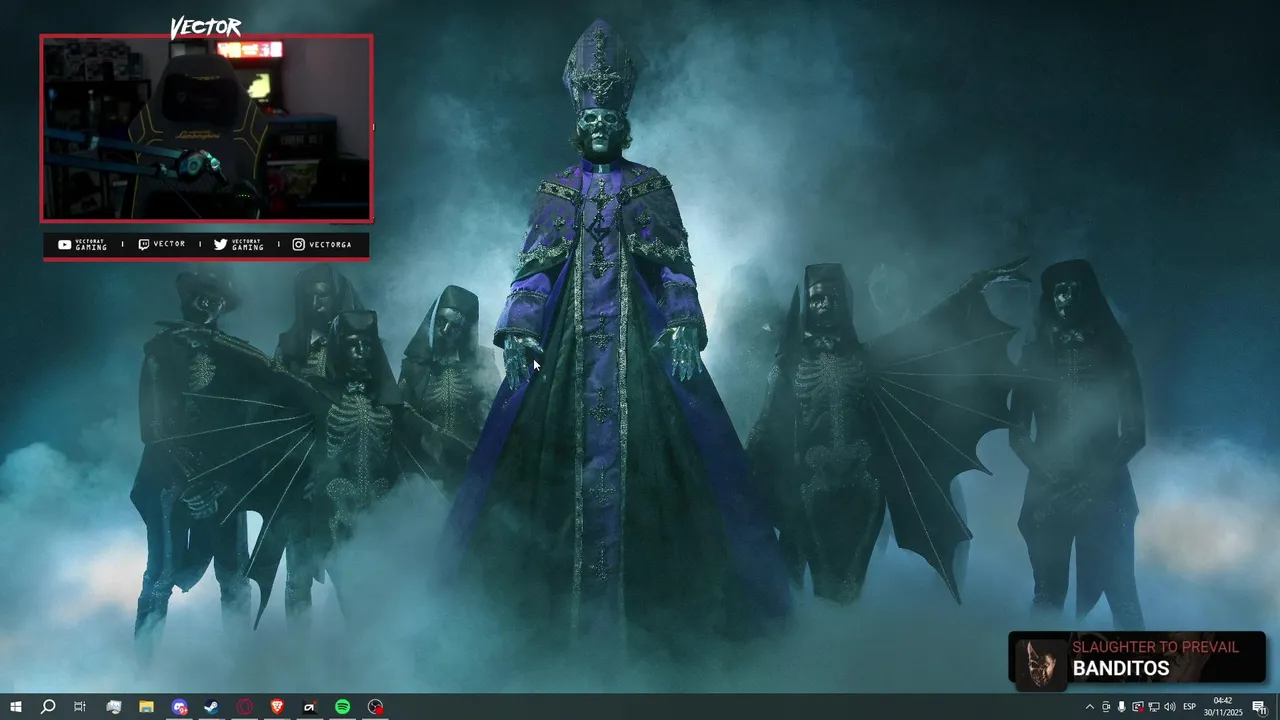
Task: Open network status tray icon
Action: click(x=1153, y=707)
